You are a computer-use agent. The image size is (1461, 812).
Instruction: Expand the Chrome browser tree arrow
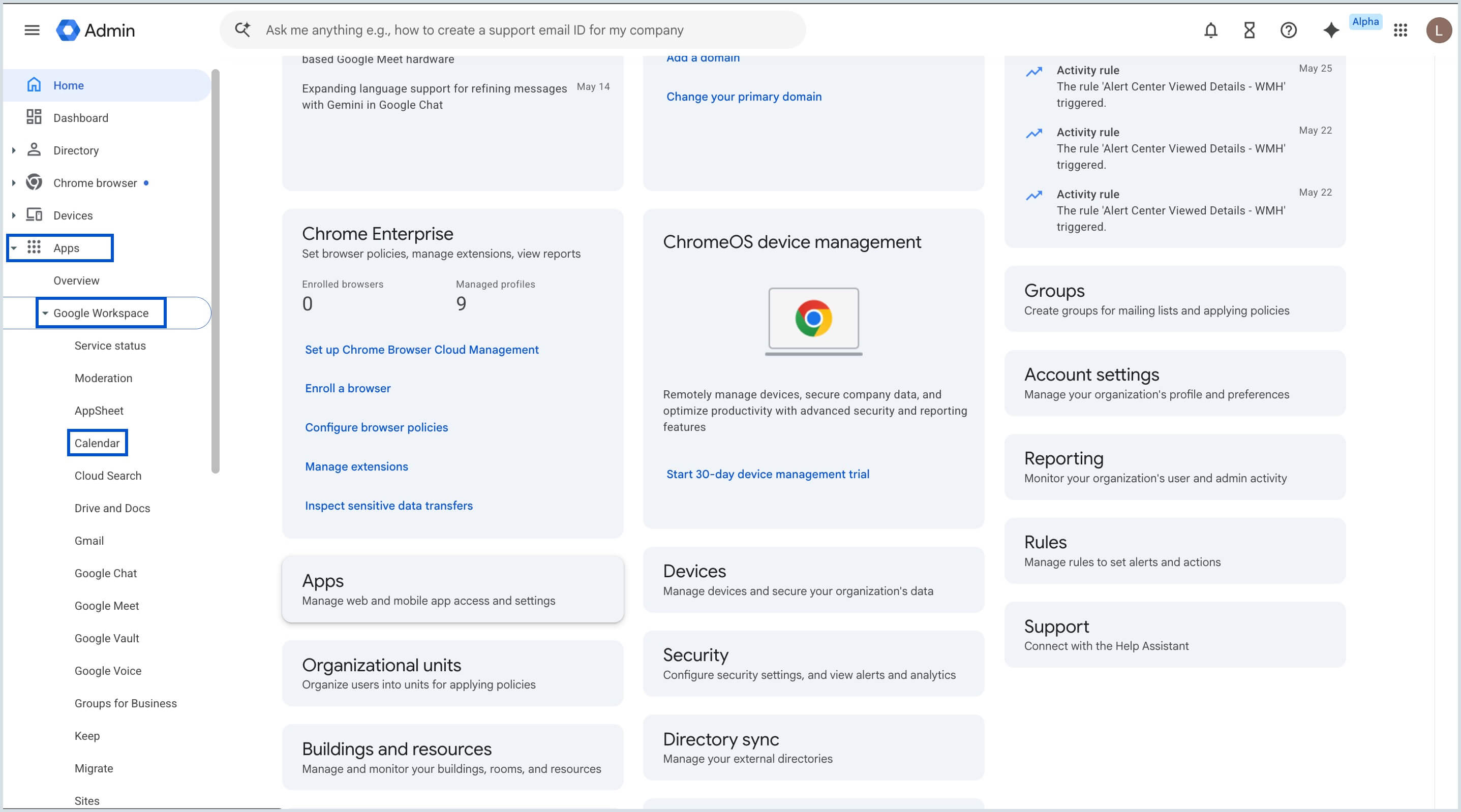pos(14,182)
